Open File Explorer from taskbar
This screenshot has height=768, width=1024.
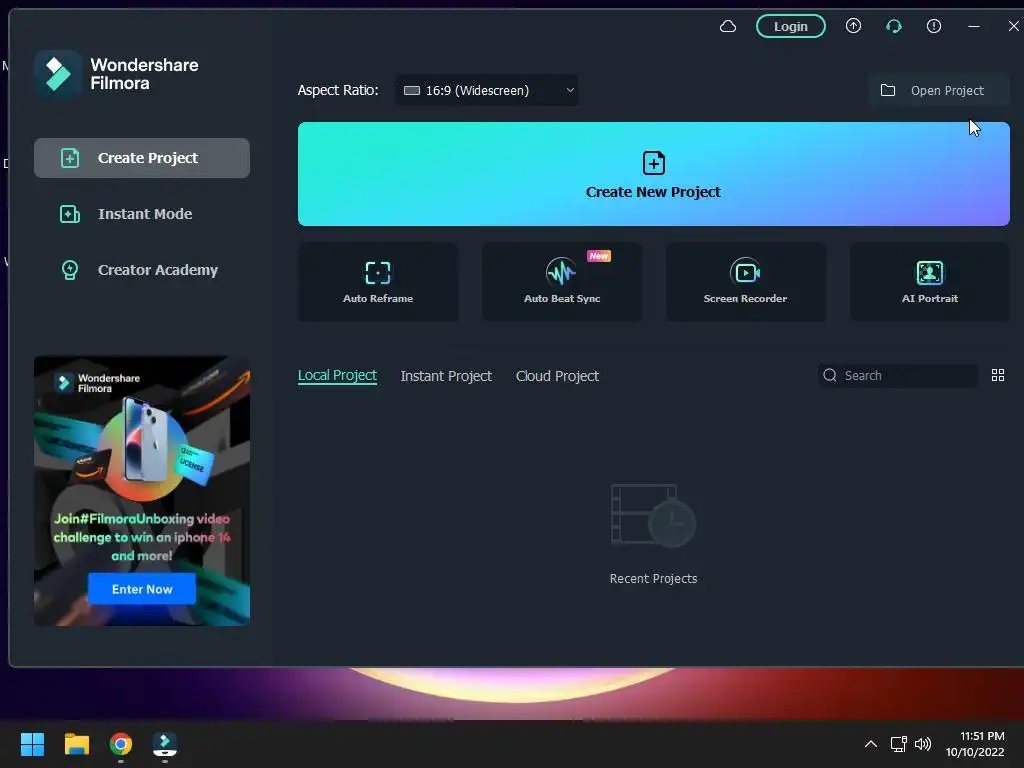tap(76, 744)
